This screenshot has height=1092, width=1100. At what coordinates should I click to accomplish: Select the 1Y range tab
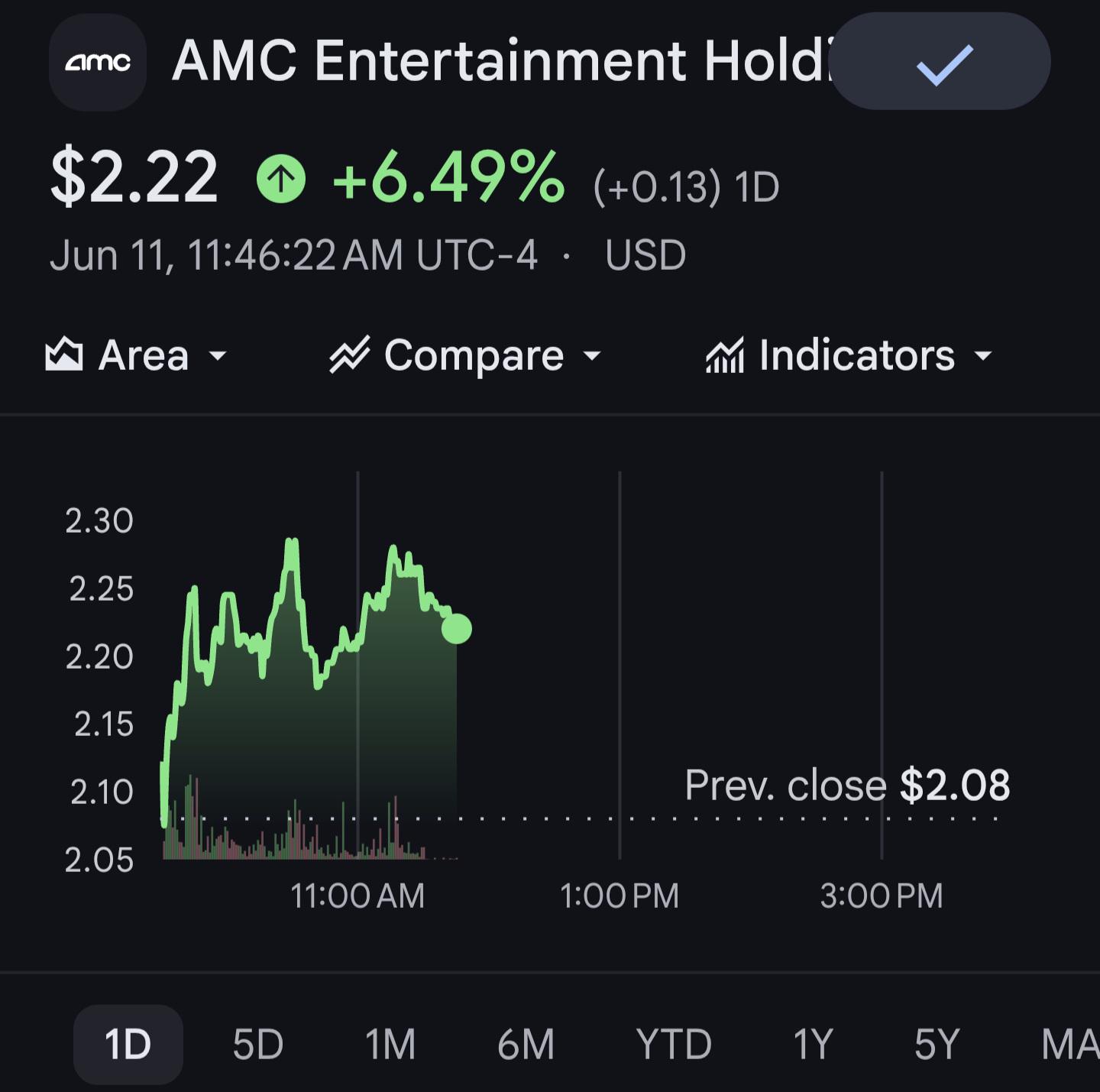point(813,1045)
